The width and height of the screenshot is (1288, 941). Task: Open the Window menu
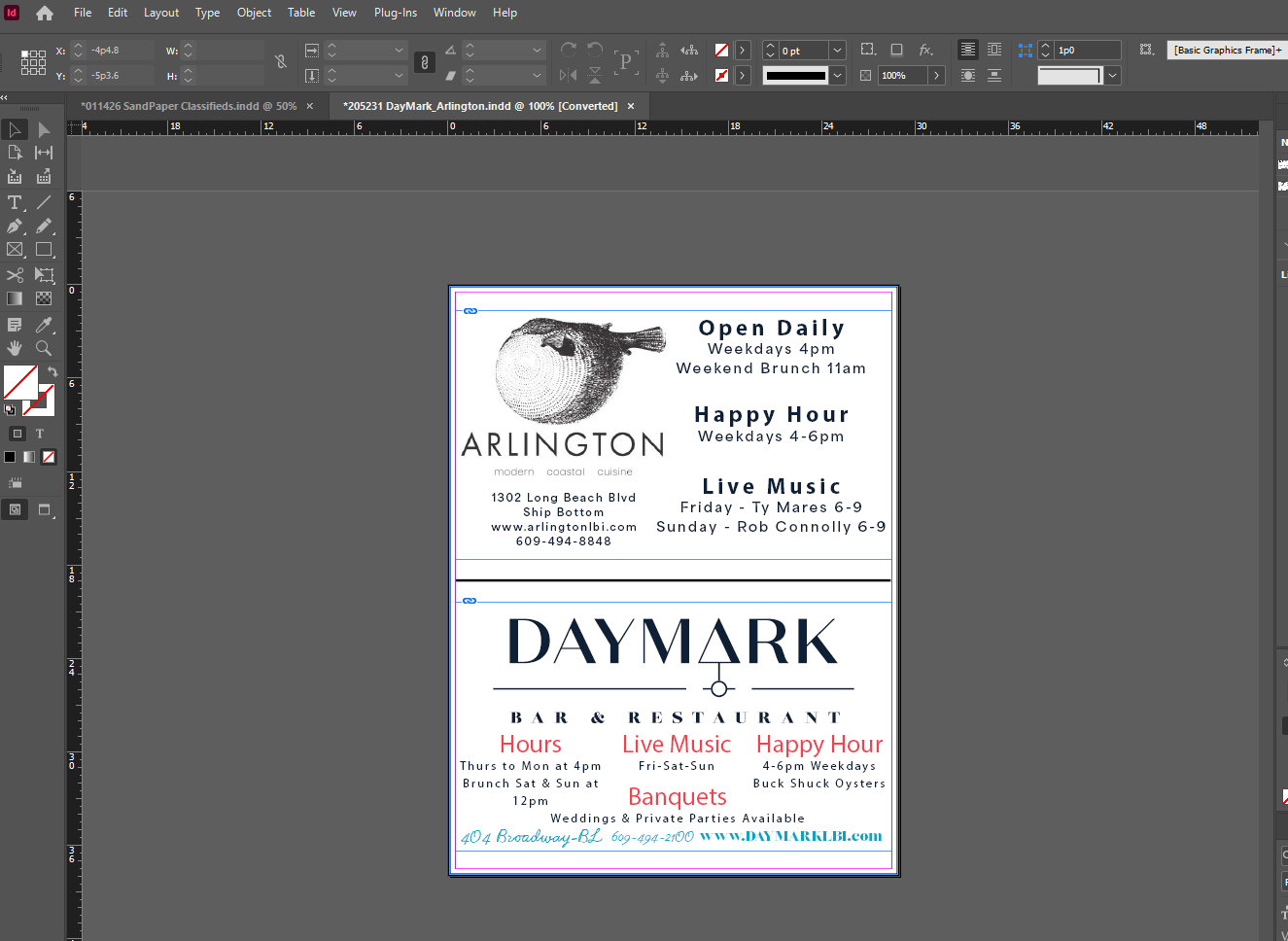pos(454,13)
